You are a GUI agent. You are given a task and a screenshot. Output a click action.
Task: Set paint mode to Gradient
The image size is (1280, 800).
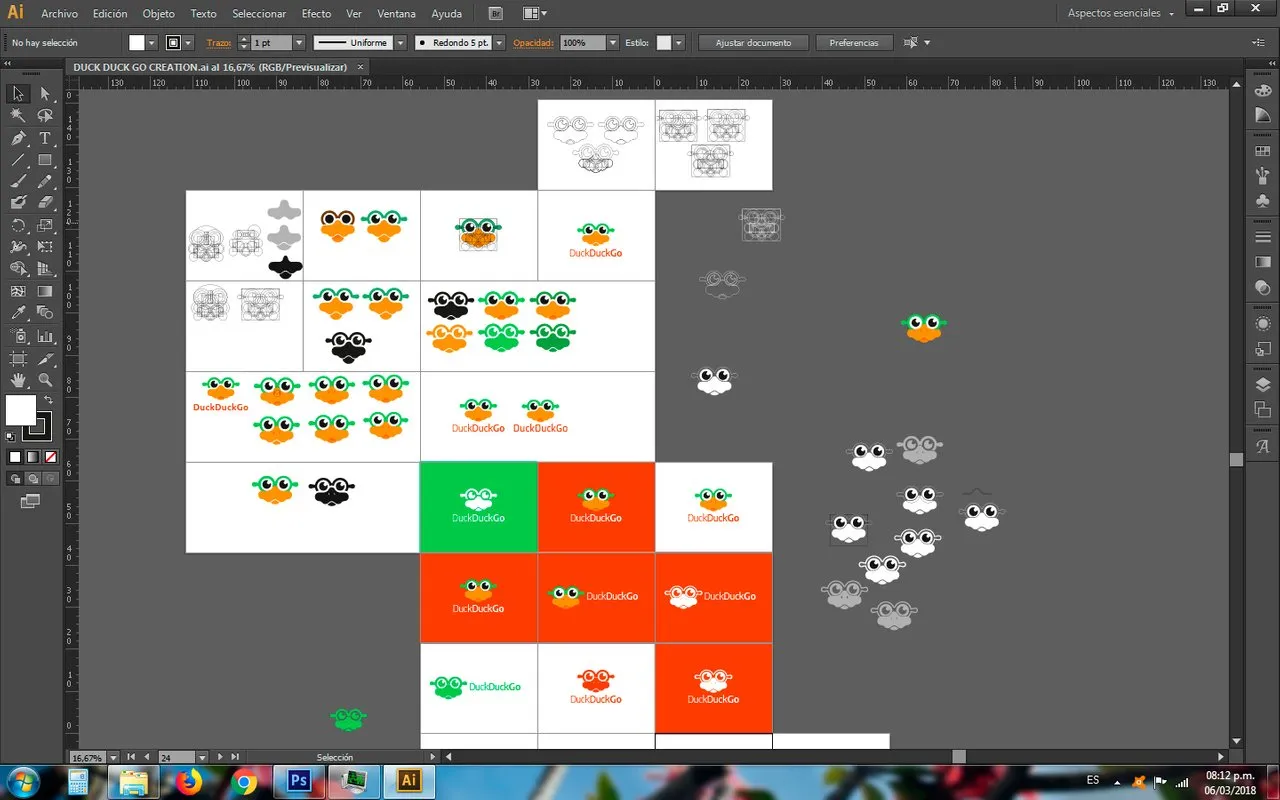pos(33,457)
